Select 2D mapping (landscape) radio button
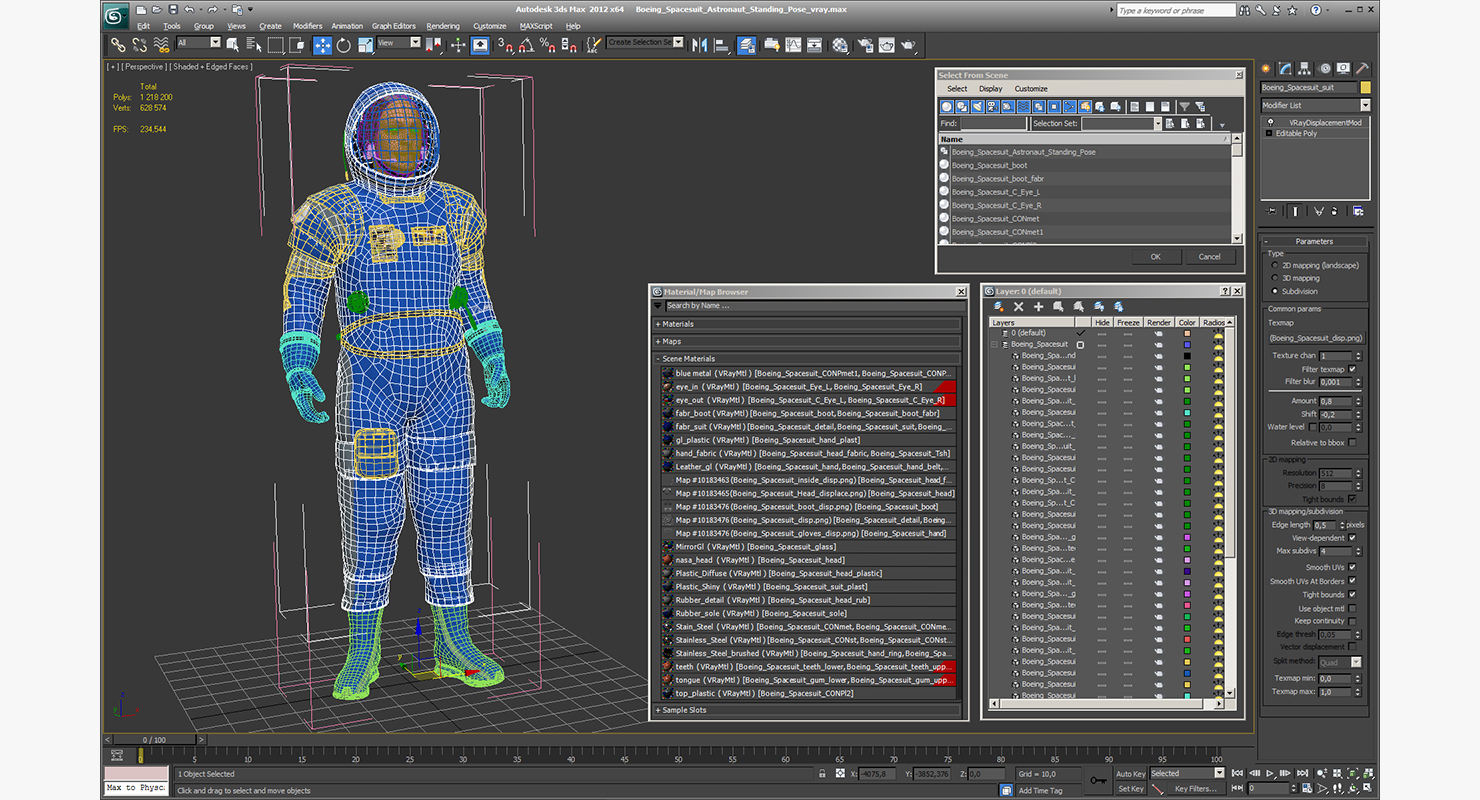This screenshot has height=800, width=1480. coord(1274,266)
